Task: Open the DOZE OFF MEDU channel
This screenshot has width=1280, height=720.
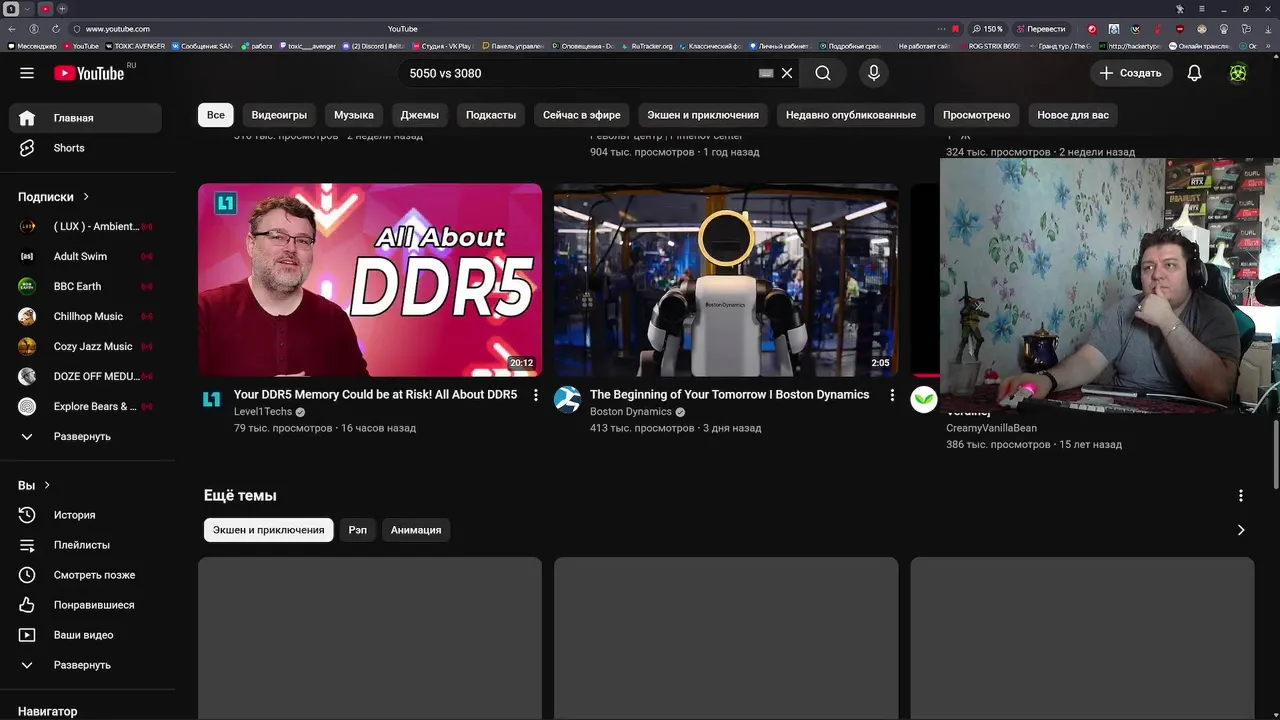Action: 86,376
